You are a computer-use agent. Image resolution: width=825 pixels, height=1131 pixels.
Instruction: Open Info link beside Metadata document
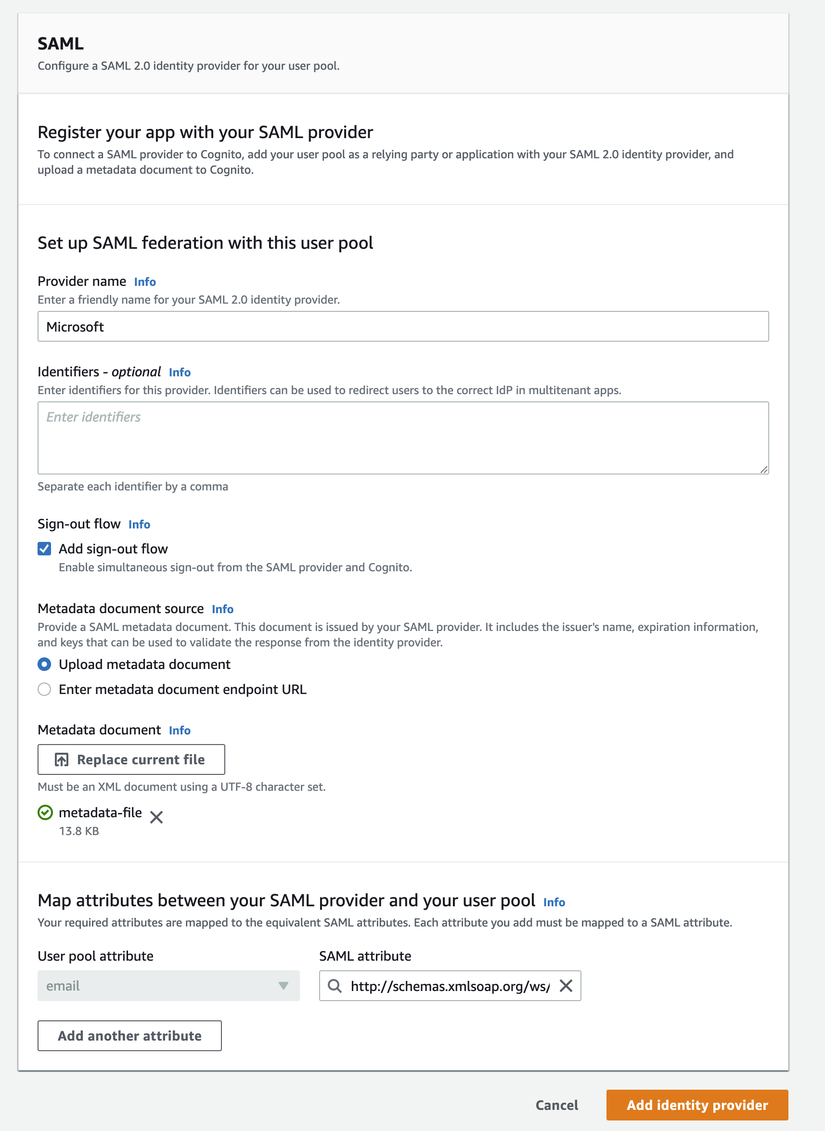(x=180, y=731)
